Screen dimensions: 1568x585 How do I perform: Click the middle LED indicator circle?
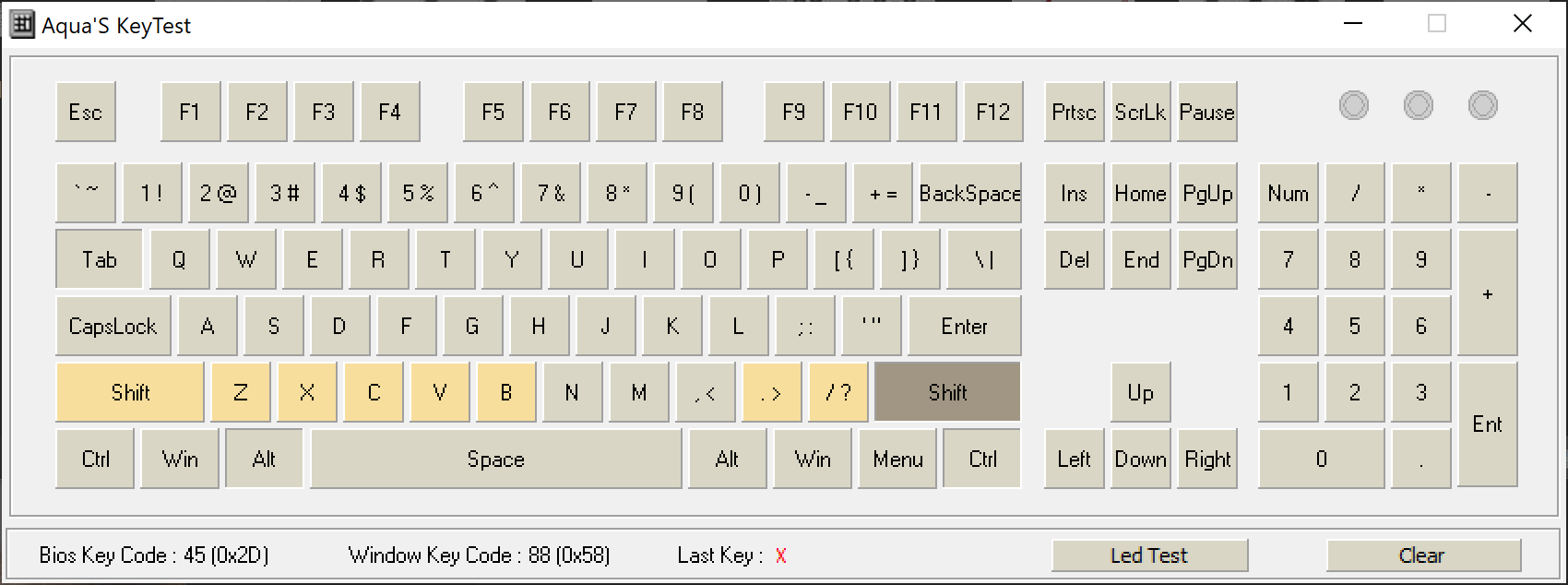(1419, 105)
